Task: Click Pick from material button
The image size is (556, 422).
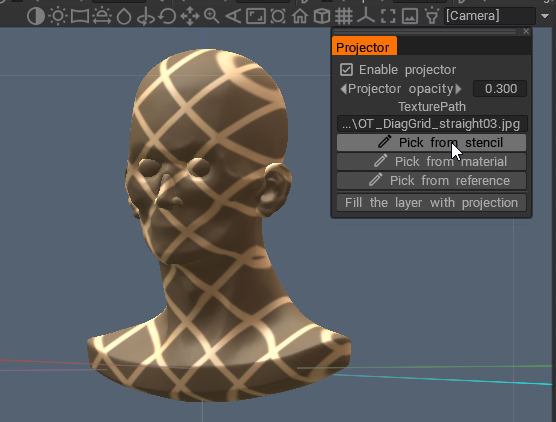Action: (x=432, y=162)
